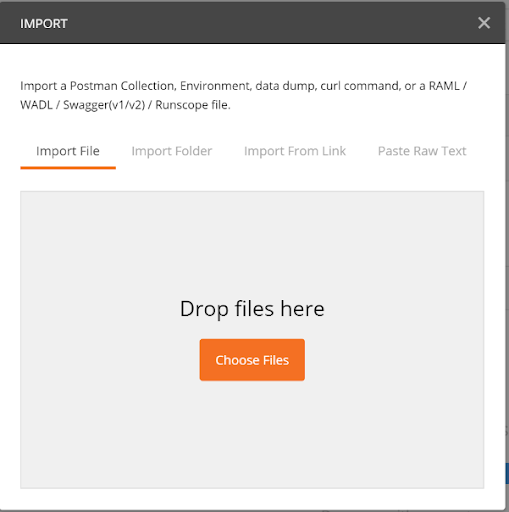The height and width of the screenshot is (512, 509).
Task: Click 'Runscope file' in the description text
Action: [193, 105]
